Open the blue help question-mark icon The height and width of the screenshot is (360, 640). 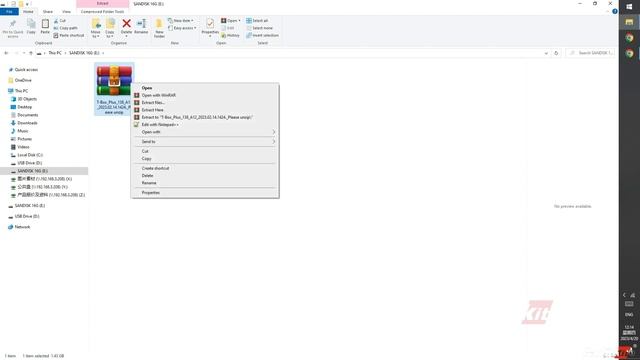click(615, 11)
